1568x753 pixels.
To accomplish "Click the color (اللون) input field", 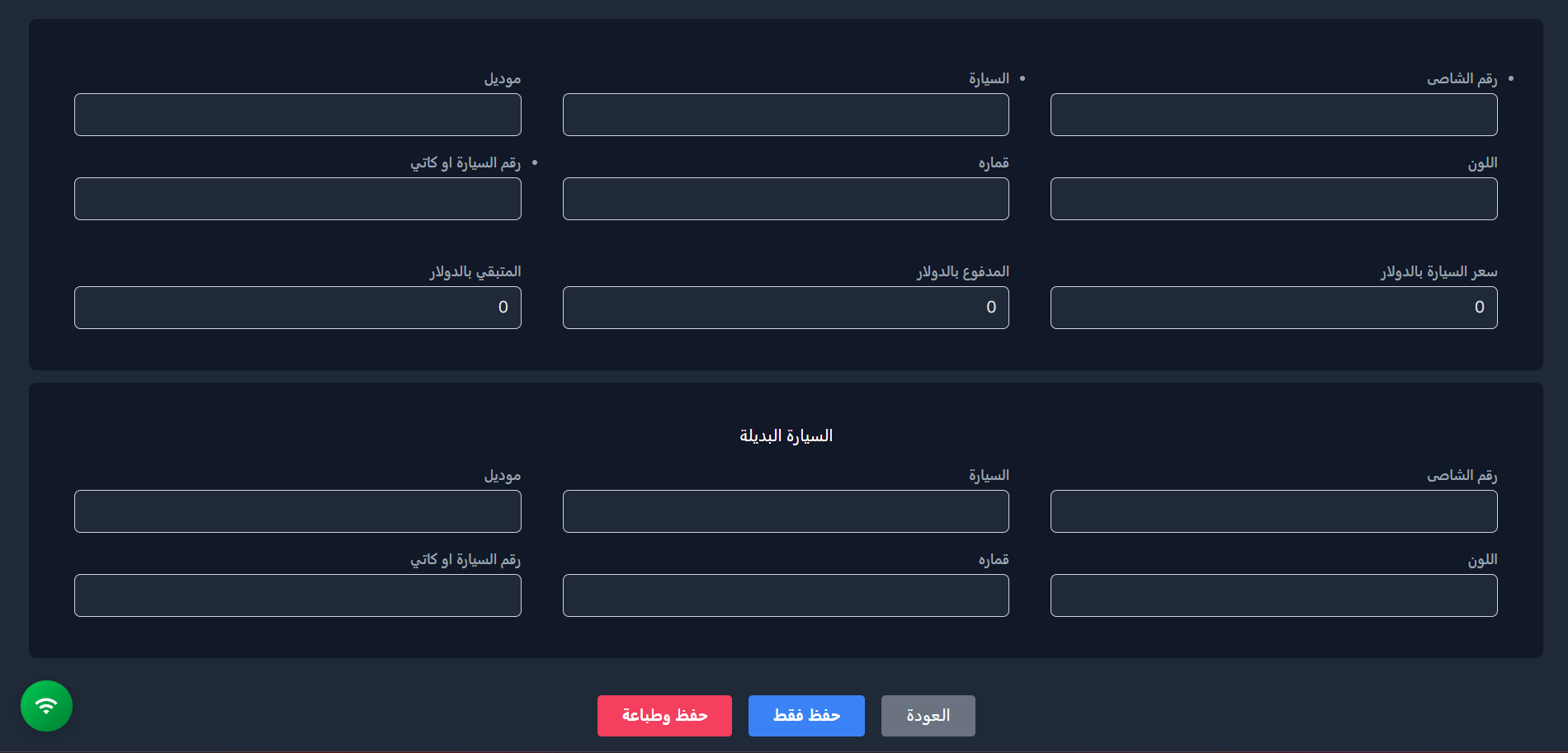I will [1273, 199].
